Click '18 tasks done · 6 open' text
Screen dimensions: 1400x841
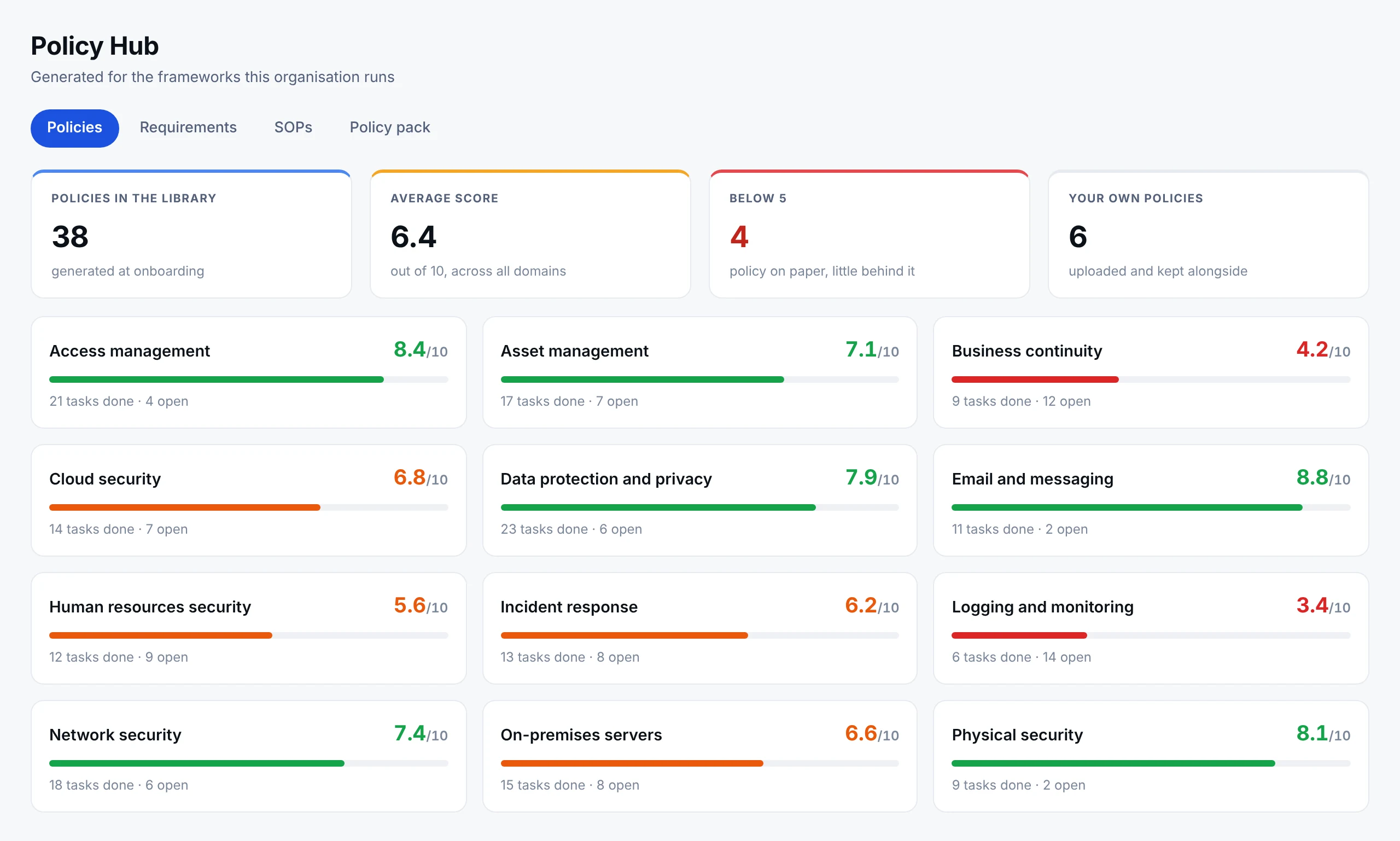119,785
